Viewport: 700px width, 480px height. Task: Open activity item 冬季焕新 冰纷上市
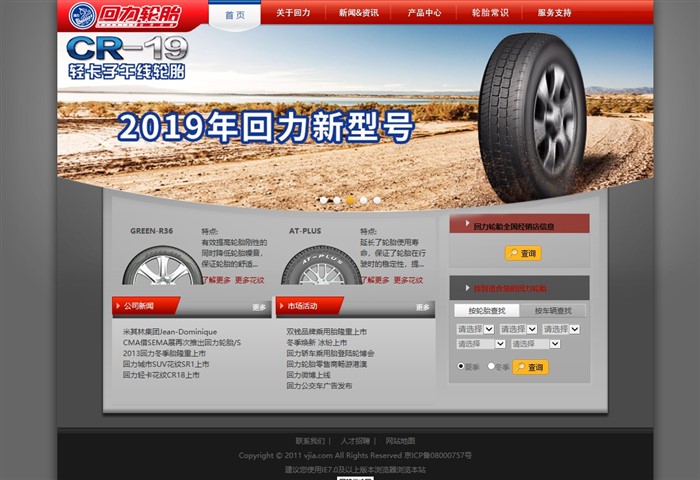[317, 342]
